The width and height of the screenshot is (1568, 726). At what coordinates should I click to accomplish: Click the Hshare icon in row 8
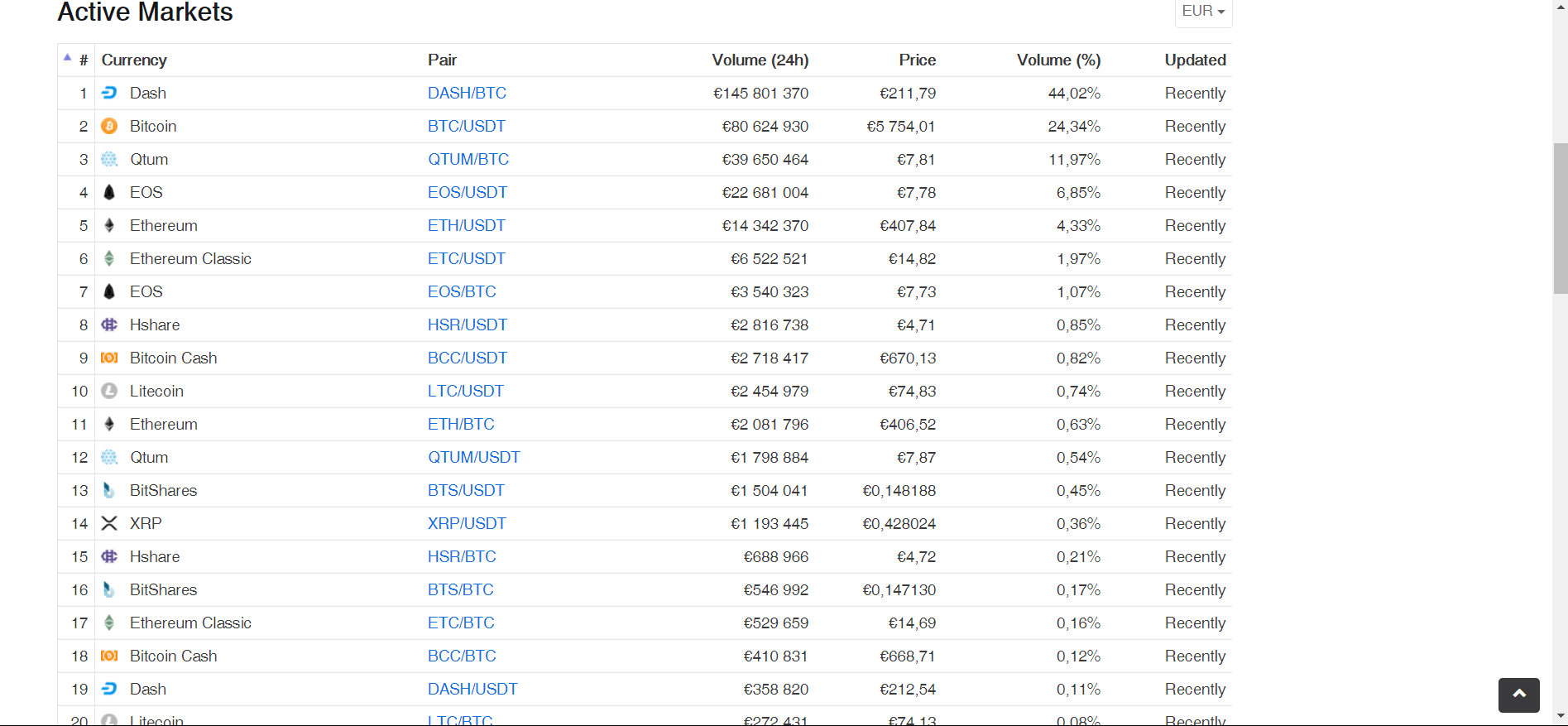click(x=109, y=325)
